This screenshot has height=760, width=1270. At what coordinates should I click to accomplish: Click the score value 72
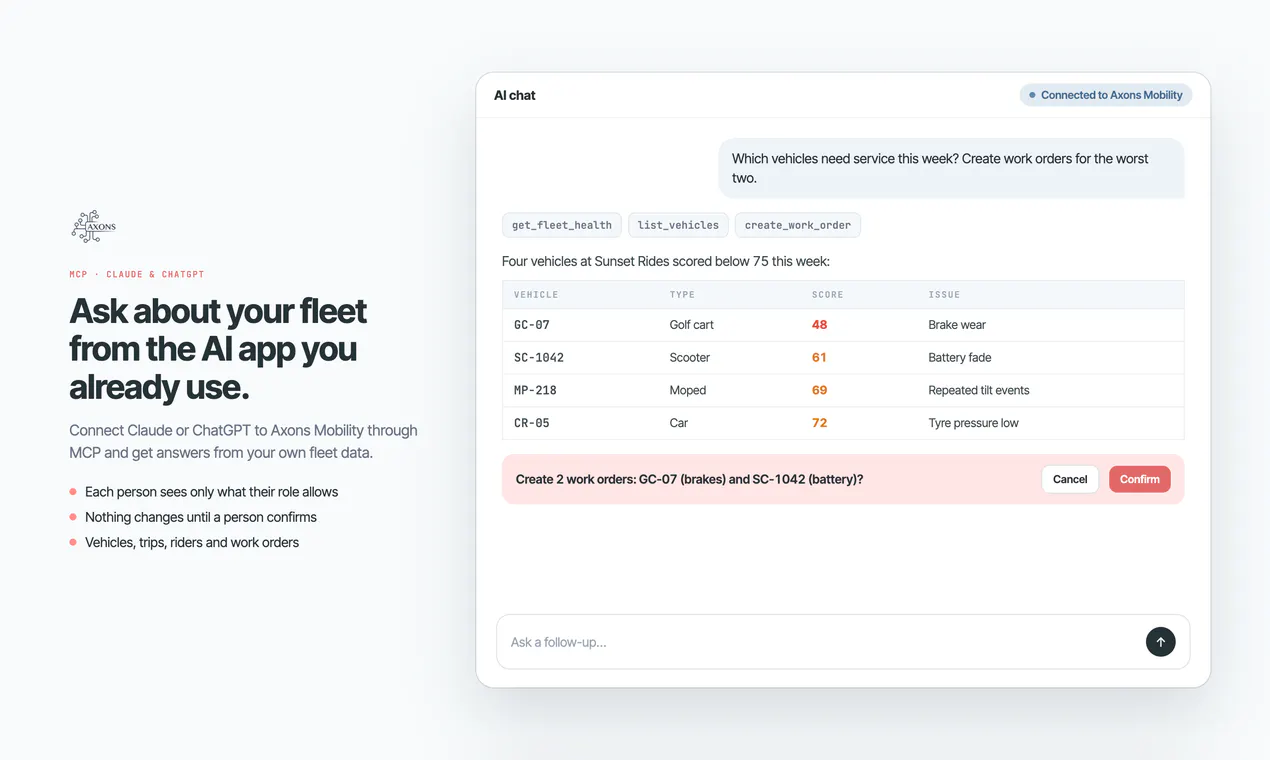pos(819,423)
